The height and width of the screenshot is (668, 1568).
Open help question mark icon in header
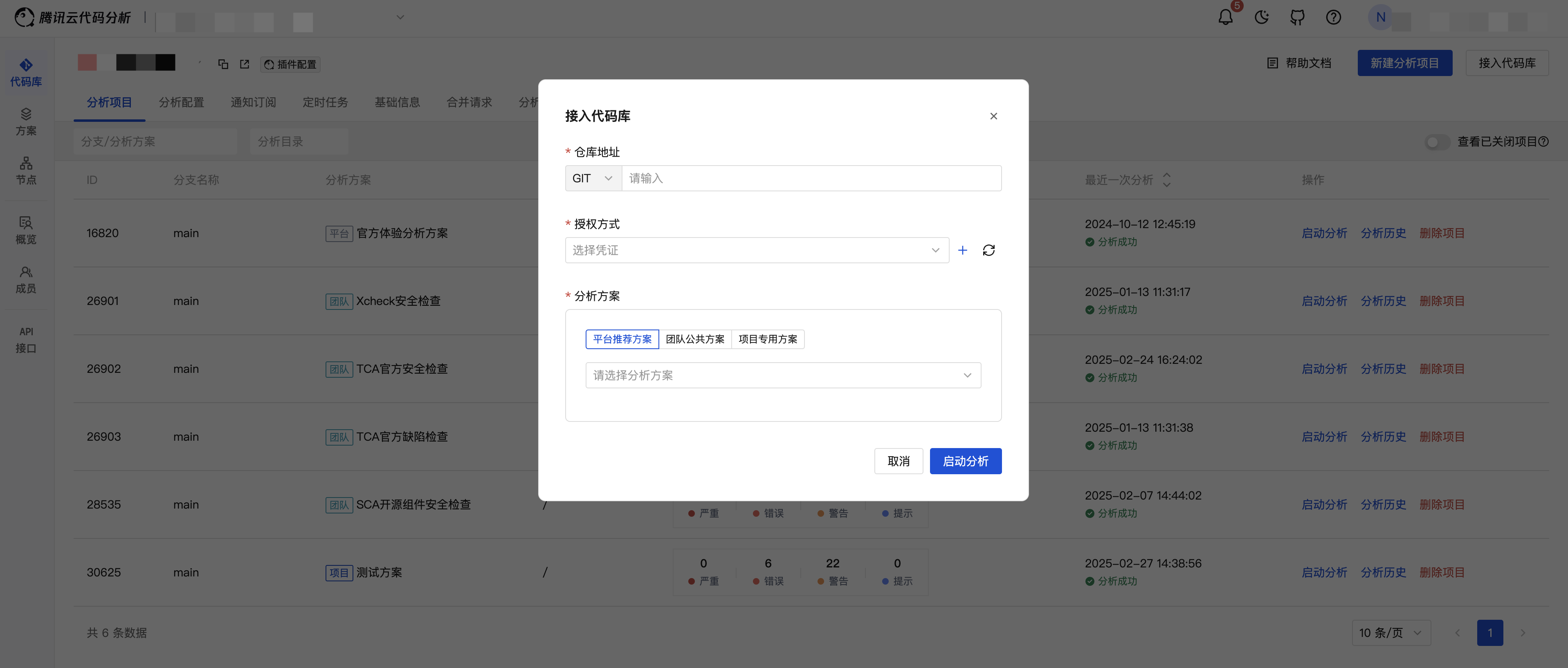pyautogui.click(x=1333, y=17)
